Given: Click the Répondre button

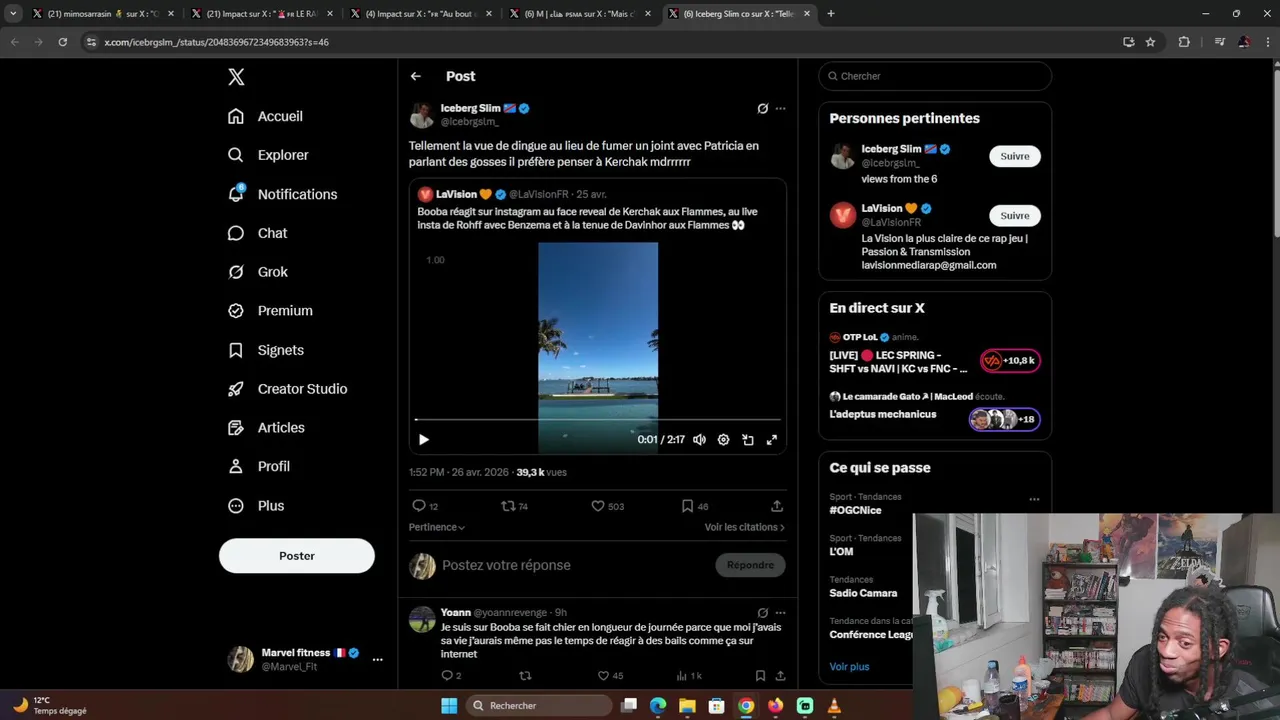Looking at the screenshot, I should (x=750, y=565).
